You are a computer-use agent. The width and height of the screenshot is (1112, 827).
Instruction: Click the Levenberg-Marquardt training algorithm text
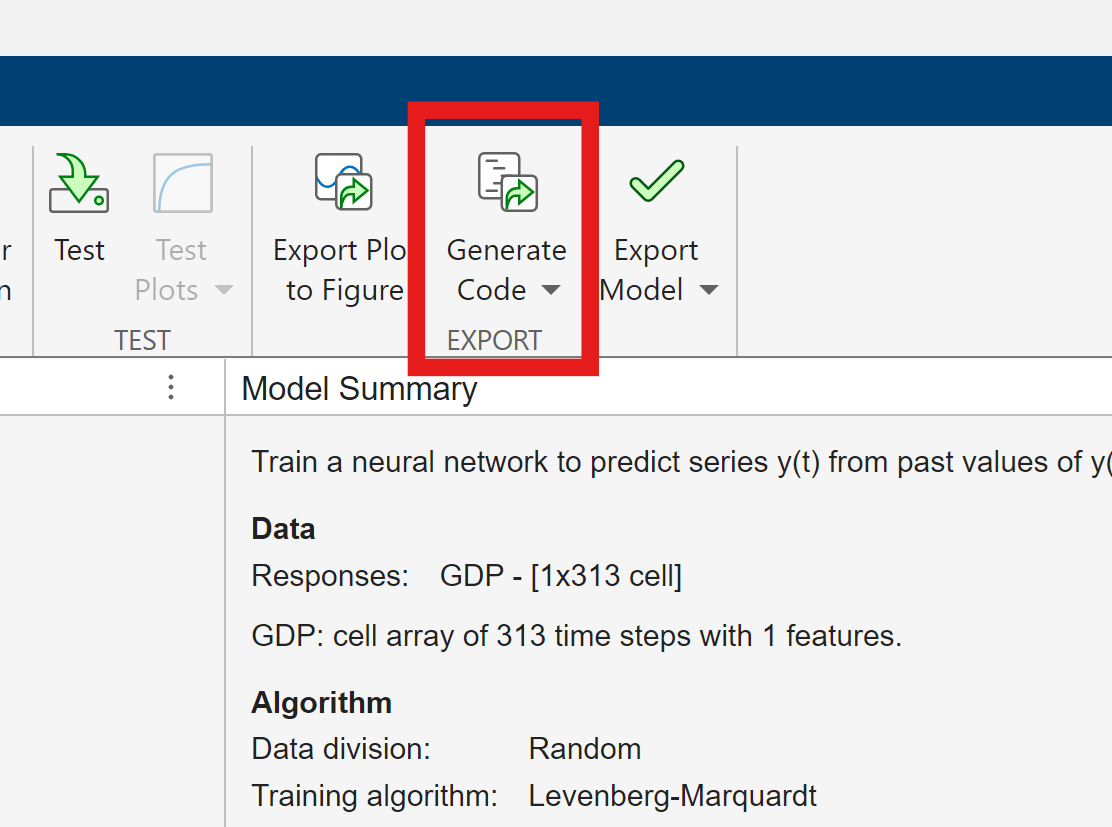[672, 796]
